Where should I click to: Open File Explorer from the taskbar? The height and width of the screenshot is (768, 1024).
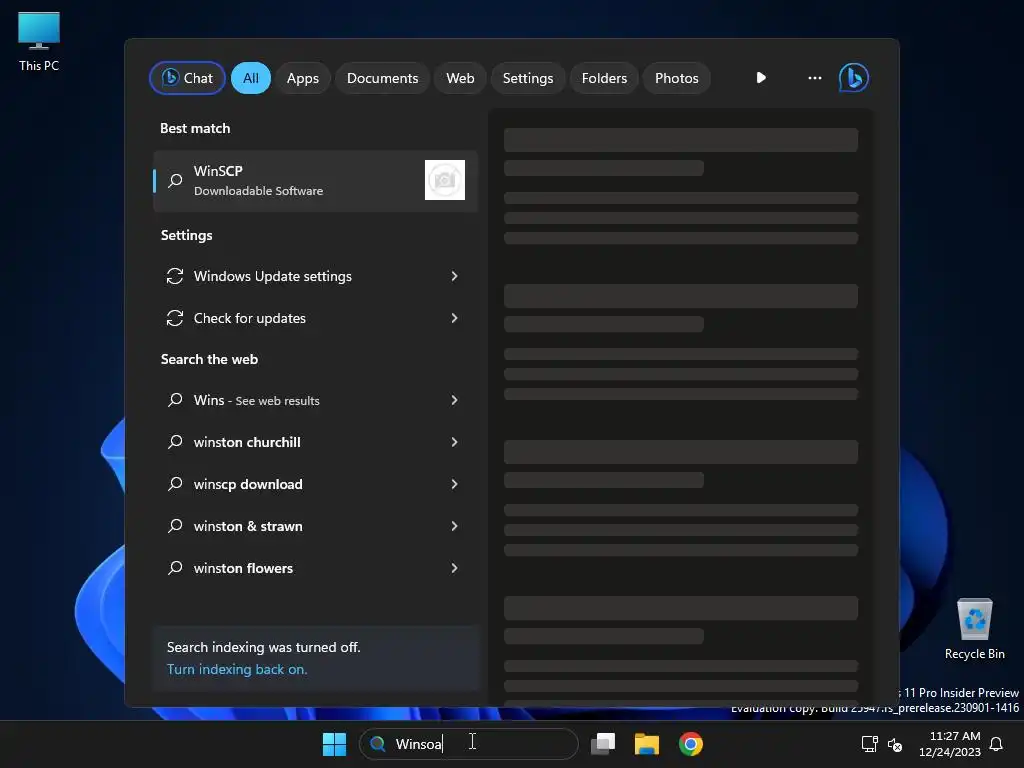[x=647, y=744]
